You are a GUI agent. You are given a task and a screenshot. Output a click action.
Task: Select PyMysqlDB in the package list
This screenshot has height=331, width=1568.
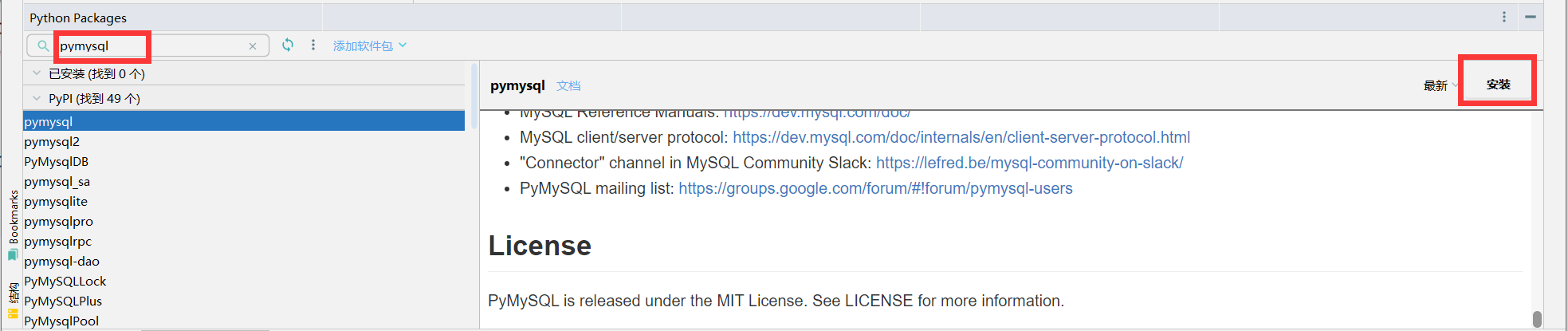tap(56, 162)
